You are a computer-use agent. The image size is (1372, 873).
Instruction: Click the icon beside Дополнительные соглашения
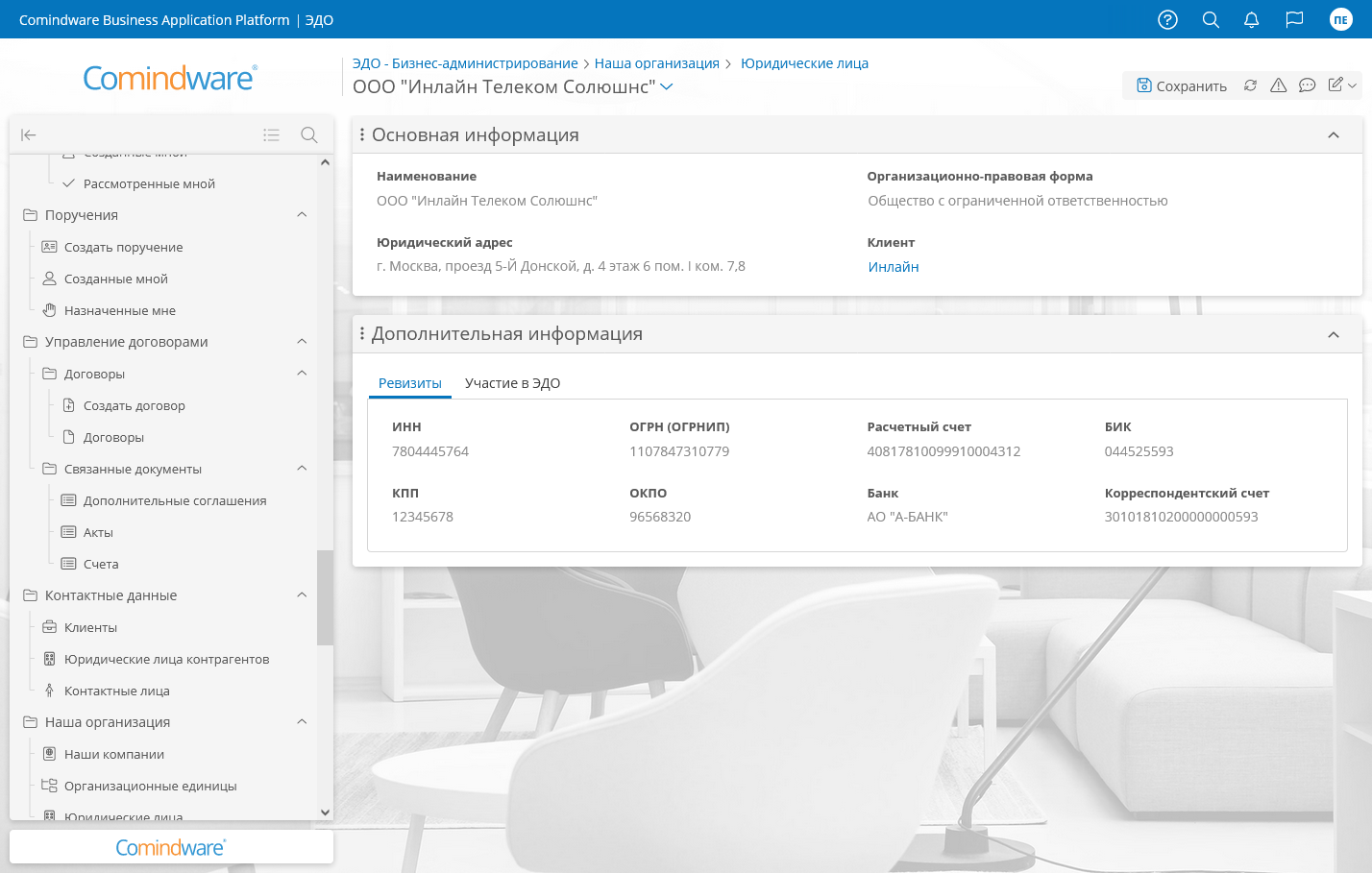(x=68, y=500)
